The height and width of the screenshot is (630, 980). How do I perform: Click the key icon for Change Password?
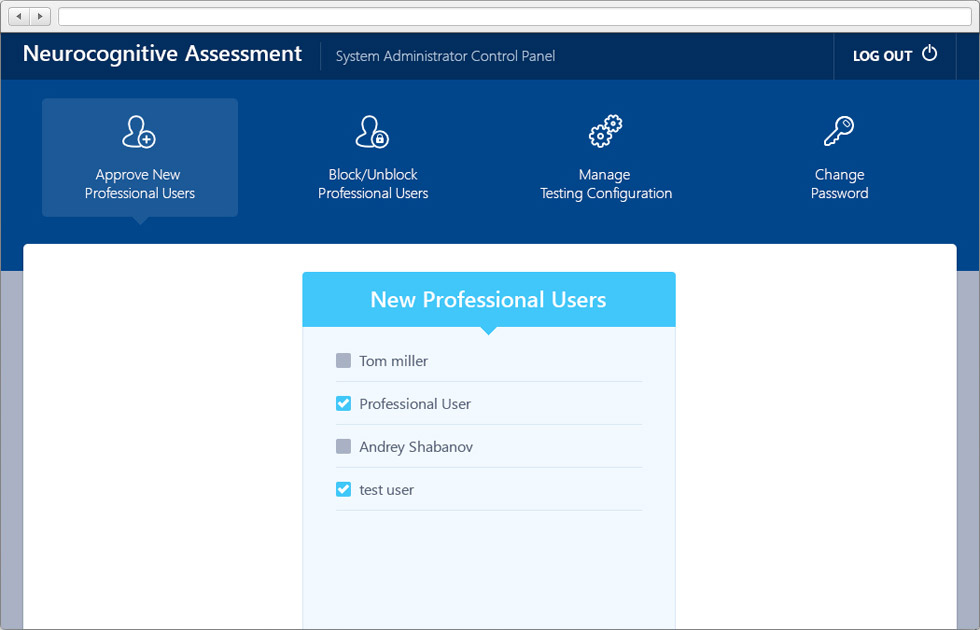coord(839,131)
